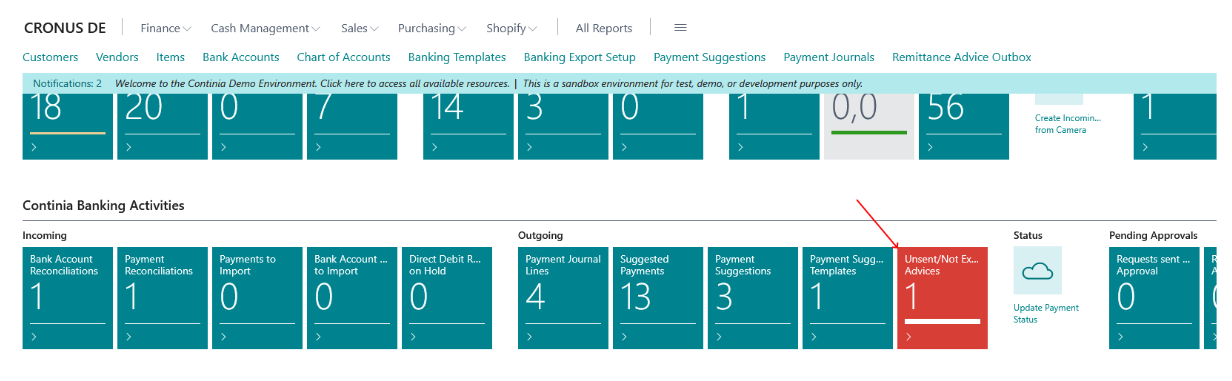Expand the Cash Management menu
Image resolution: width=1232 pixels, height=381 pixels.
[x=266, y=28]
